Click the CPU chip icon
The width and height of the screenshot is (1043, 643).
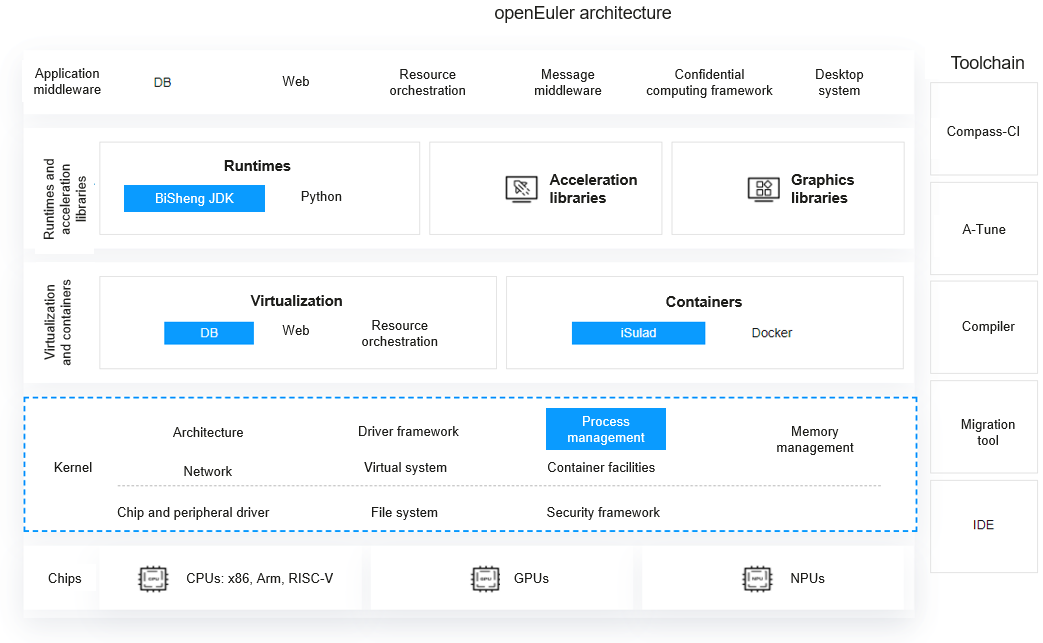click(153, 578)
